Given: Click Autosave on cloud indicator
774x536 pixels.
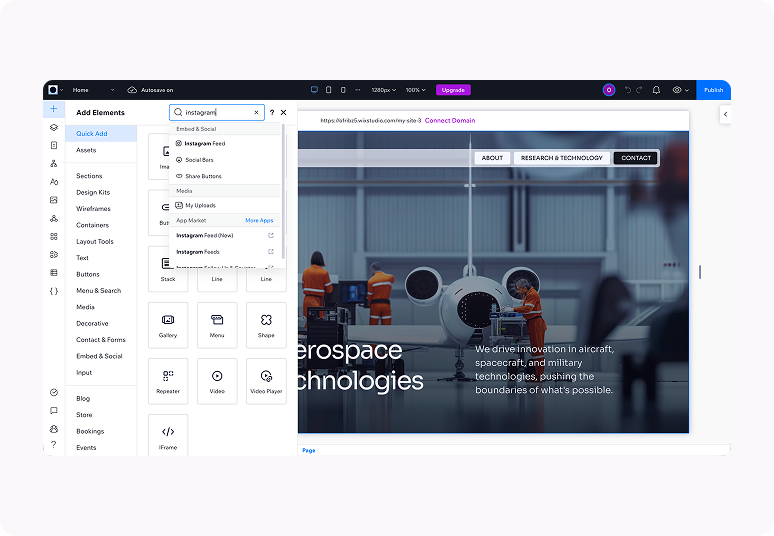Looking at the screenshot, I should pos(151,90).
